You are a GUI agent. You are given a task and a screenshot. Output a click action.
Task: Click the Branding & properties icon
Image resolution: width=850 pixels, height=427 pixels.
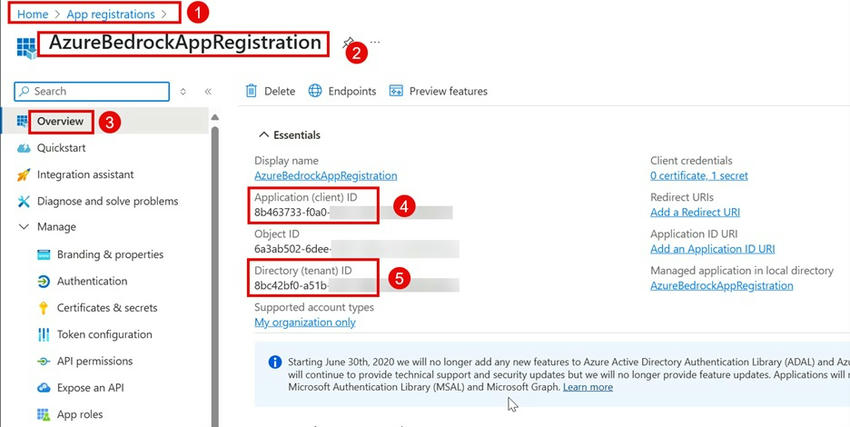tap(43, 255)
